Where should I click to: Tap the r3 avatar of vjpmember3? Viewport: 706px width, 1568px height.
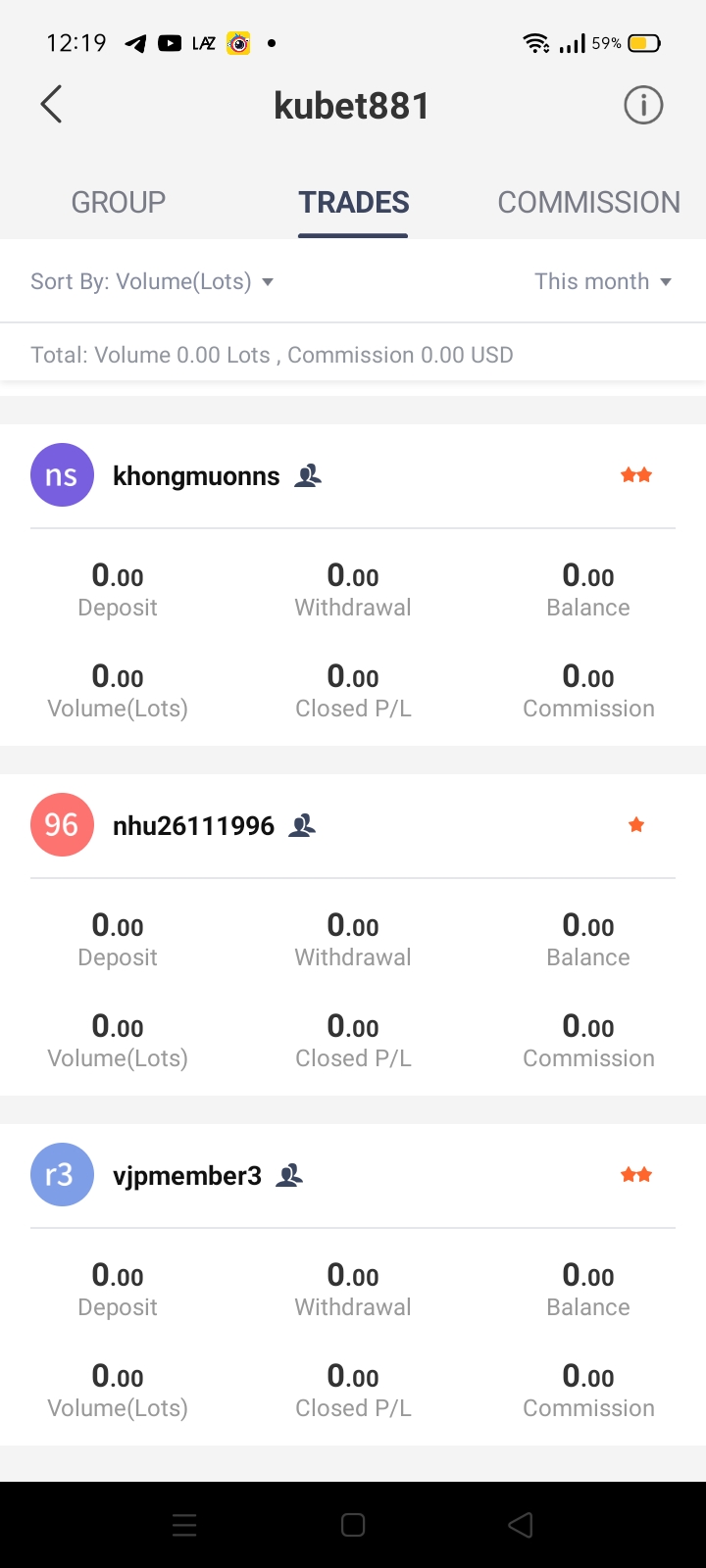click(x=62, y=1175)
